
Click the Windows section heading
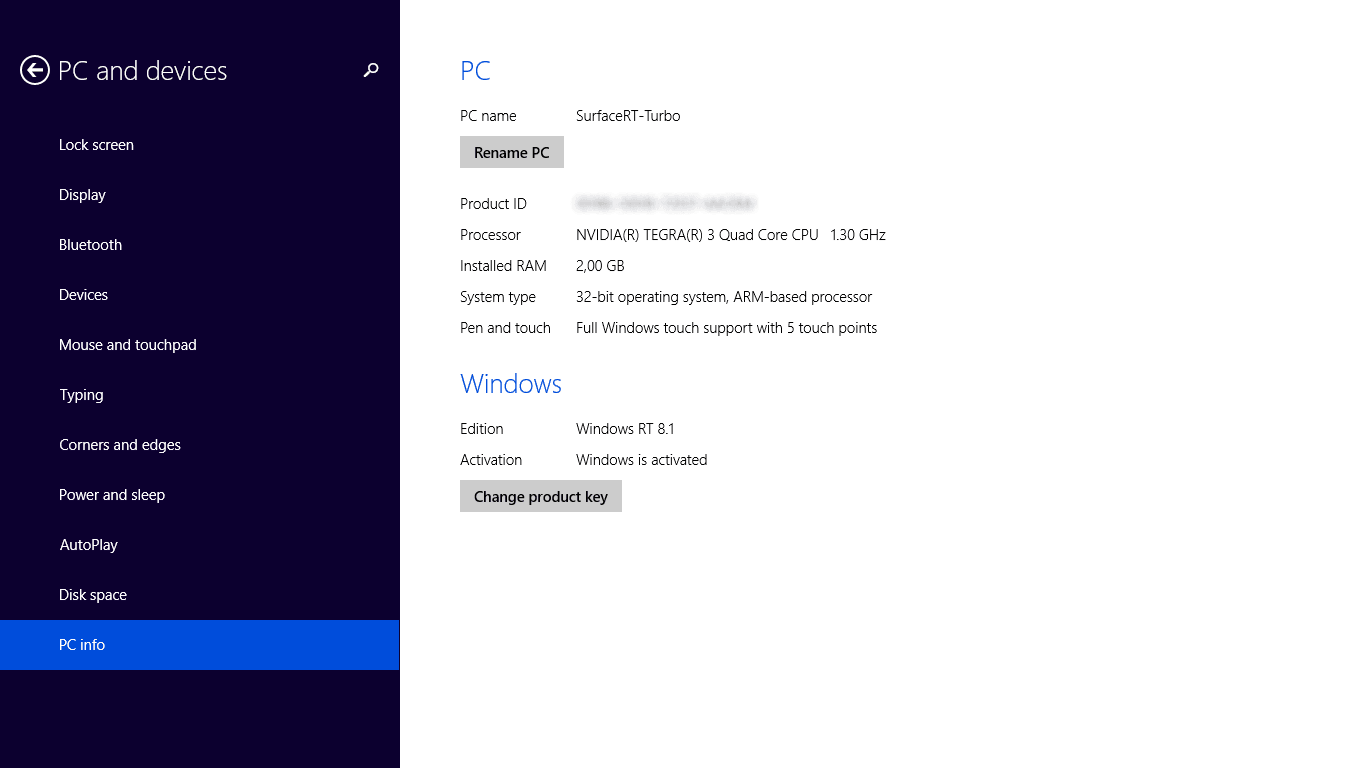pos(510,383)
